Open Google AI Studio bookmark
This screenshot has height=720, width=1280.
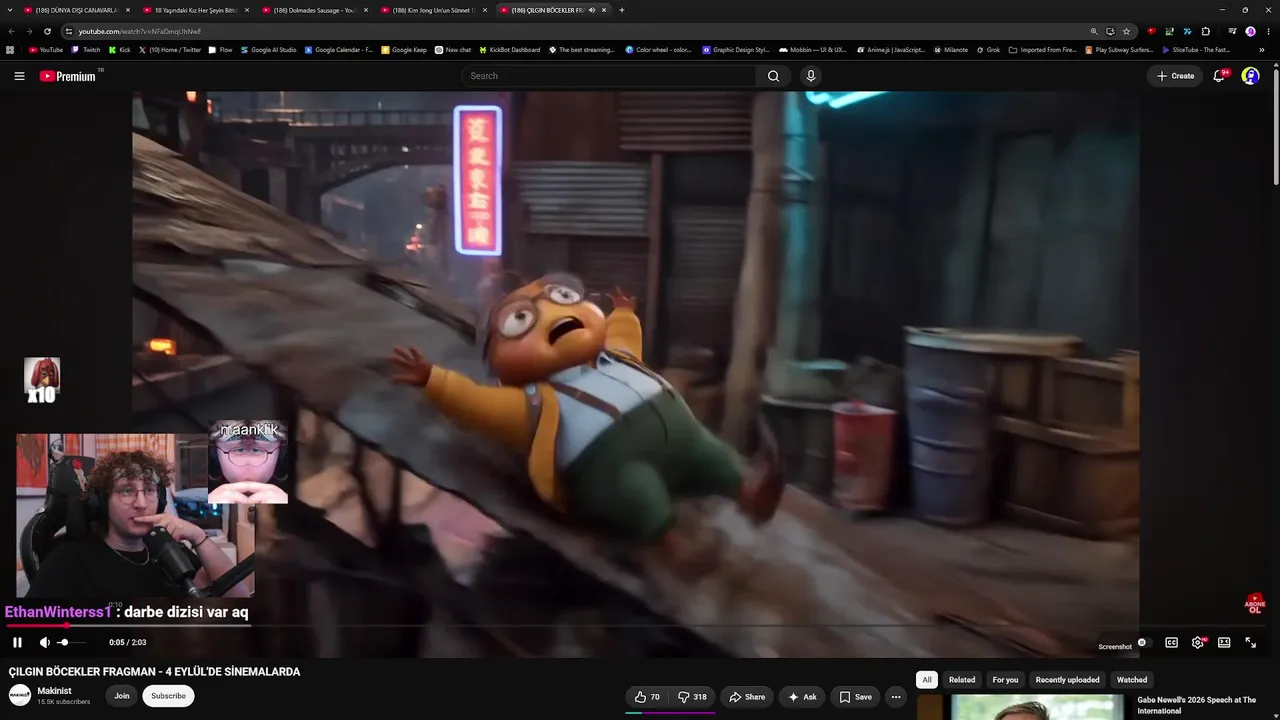[x=268, y=50]
